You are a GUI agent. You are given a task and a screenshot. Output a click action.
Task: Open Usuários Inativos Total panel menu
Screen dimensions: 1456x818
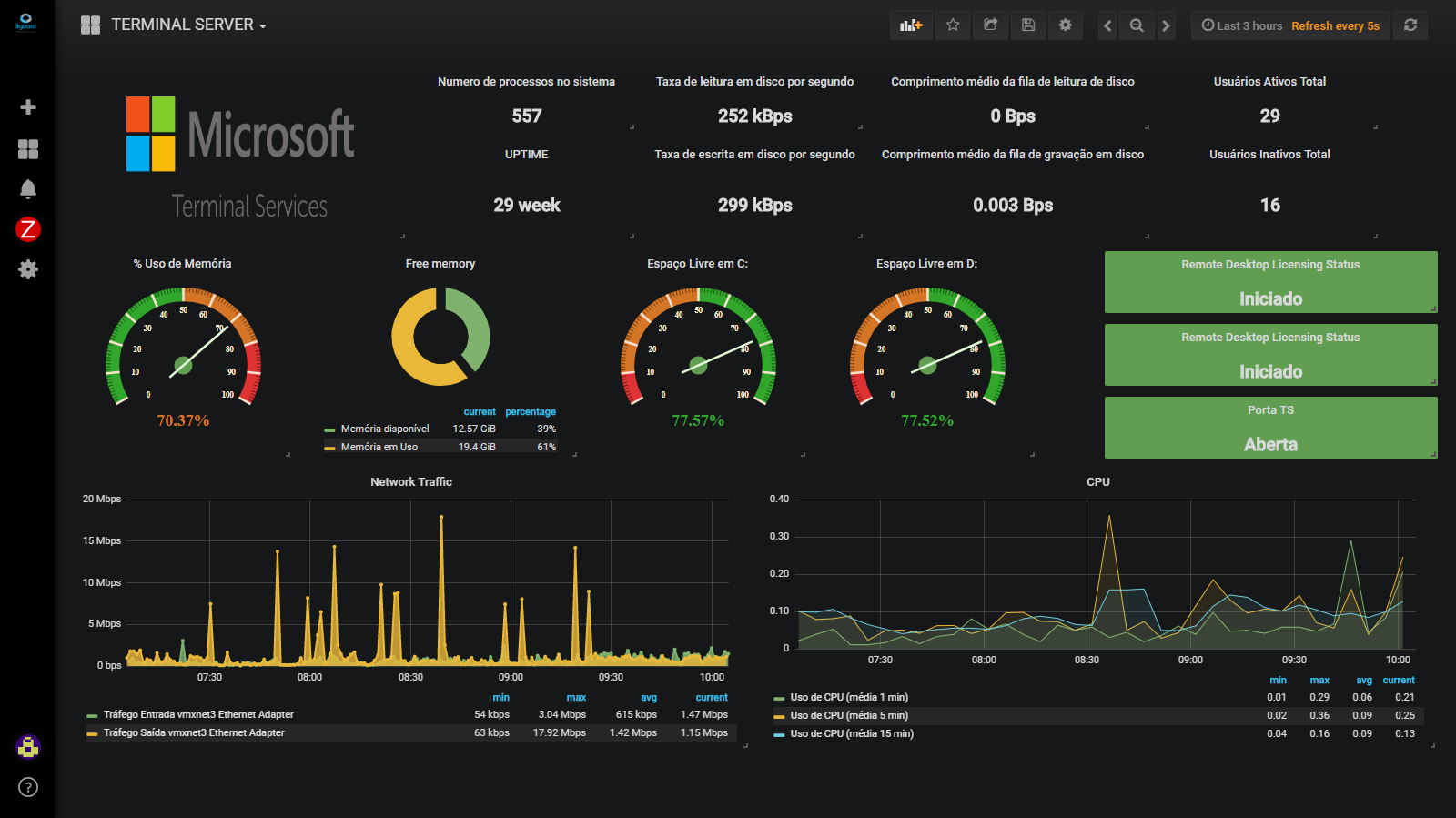pos(1269,154)
